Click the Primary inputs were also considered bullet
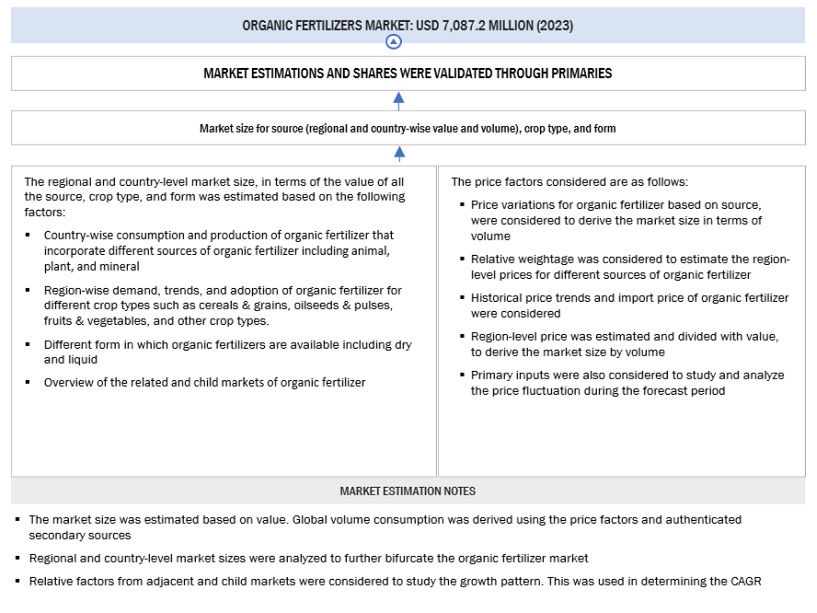Viewport: 817px width, 613px height. (x=627, y=382)
